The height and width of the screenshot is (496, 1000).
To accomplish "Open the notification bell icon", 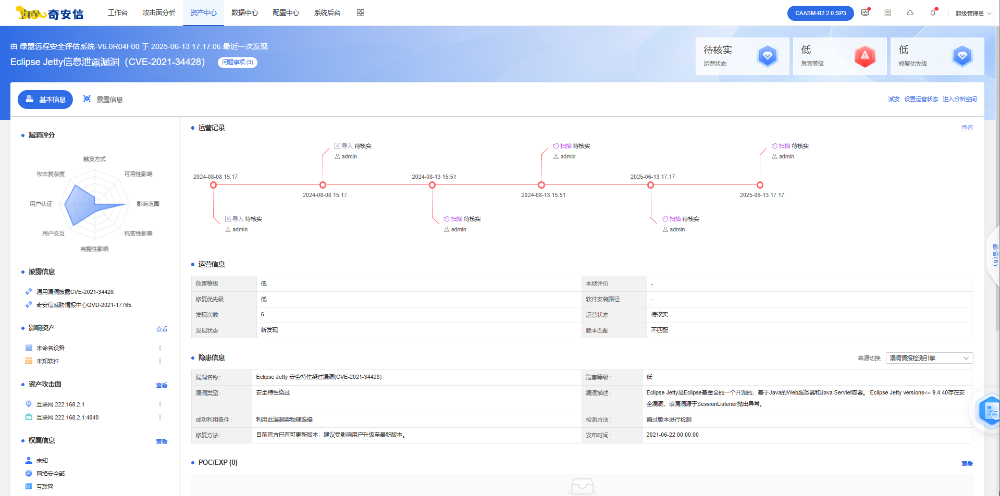I will pyautogui.click(x=933, y=12).
